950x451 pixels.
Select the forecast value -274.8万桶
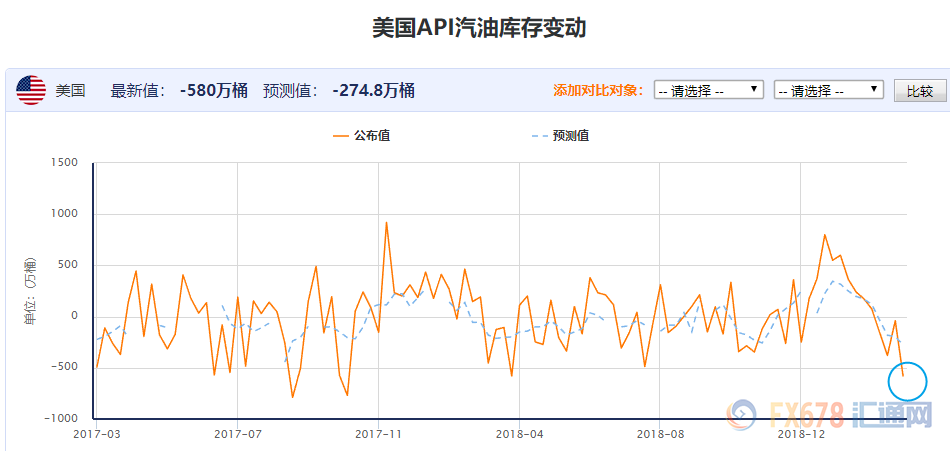pyautogui.click(x=373, y=91)
